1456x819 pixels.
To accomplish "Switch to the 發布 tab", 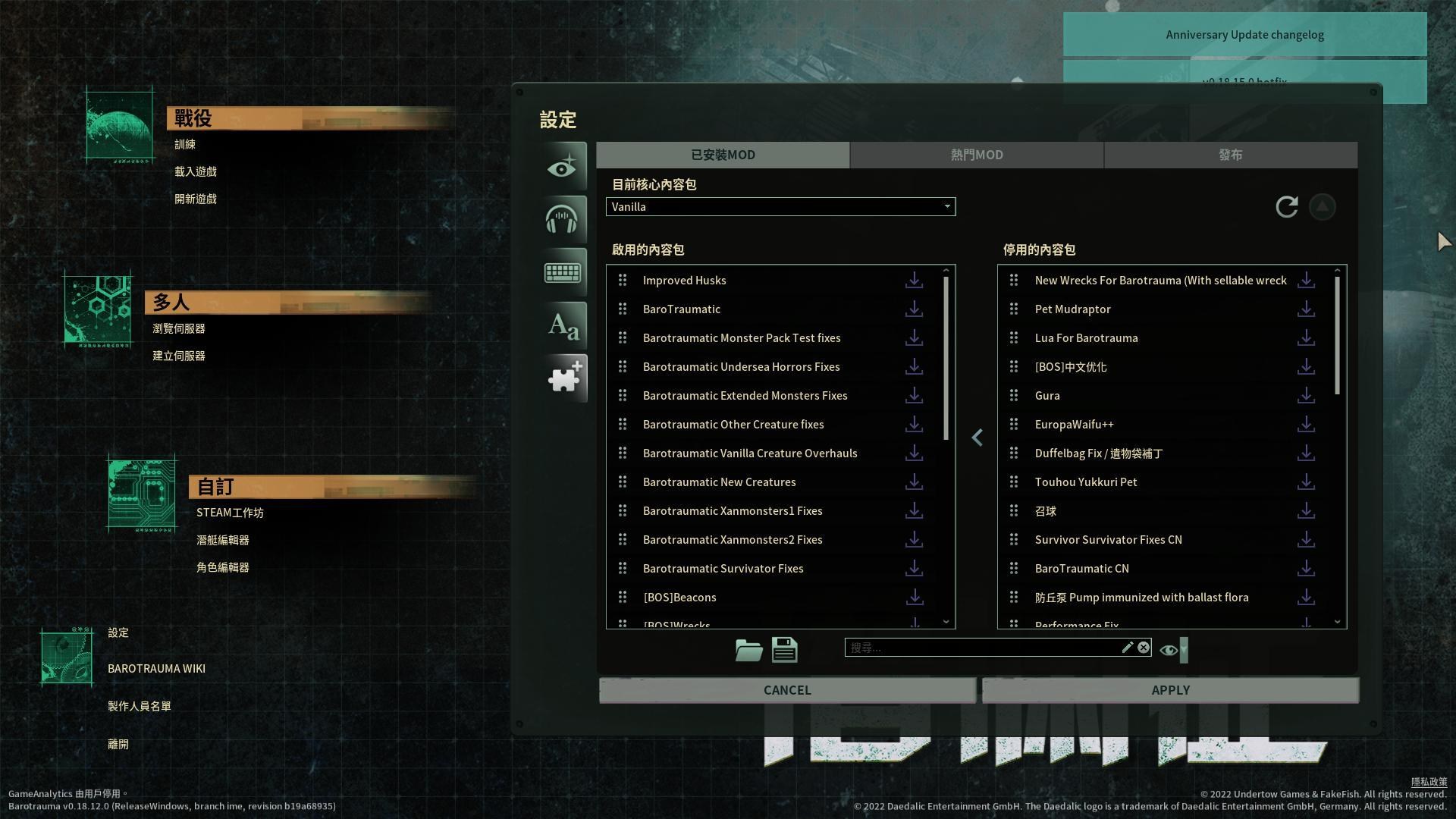I will tap(1230, 155).
